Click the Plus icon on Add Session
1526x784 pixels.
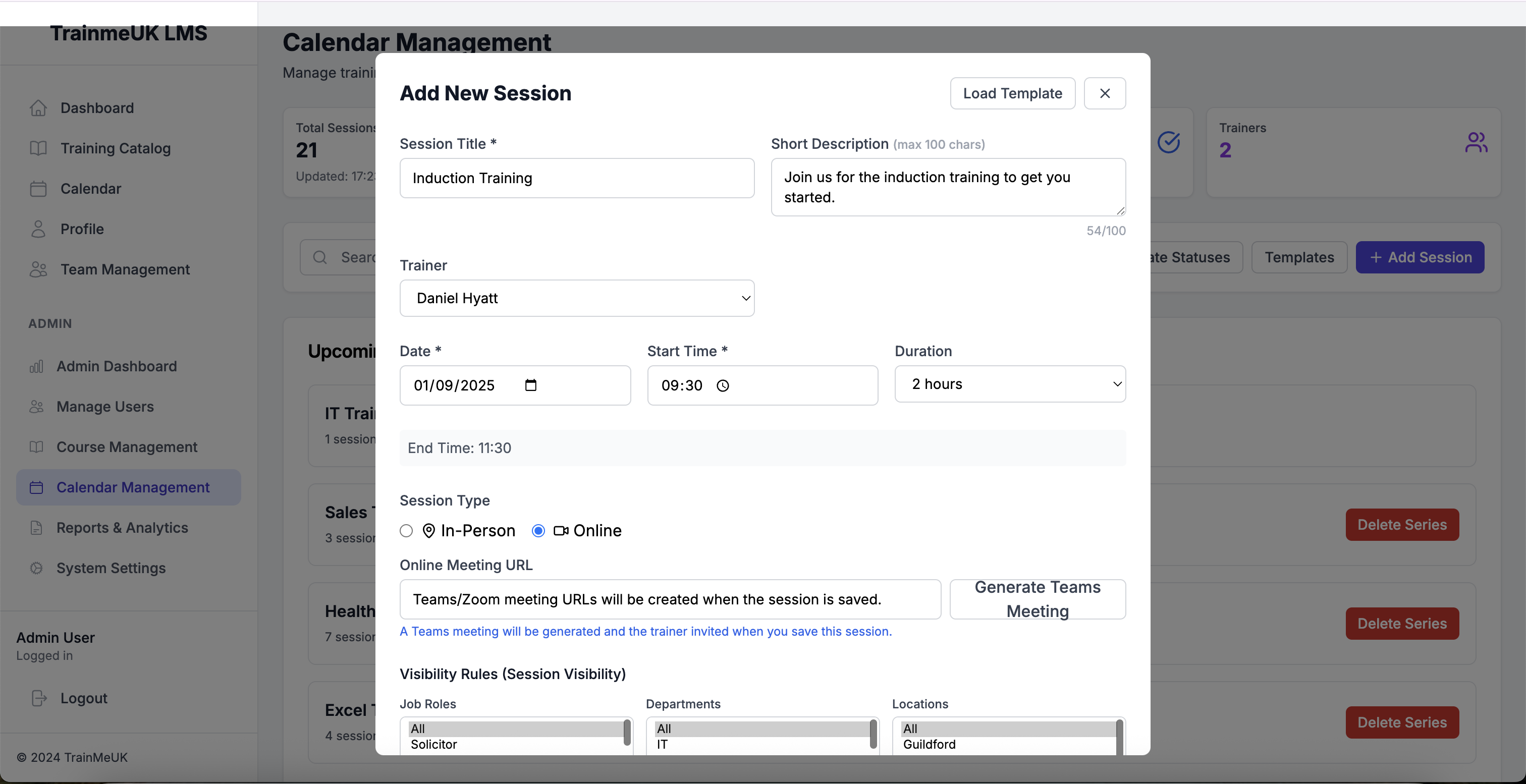tap(1376, 258)
